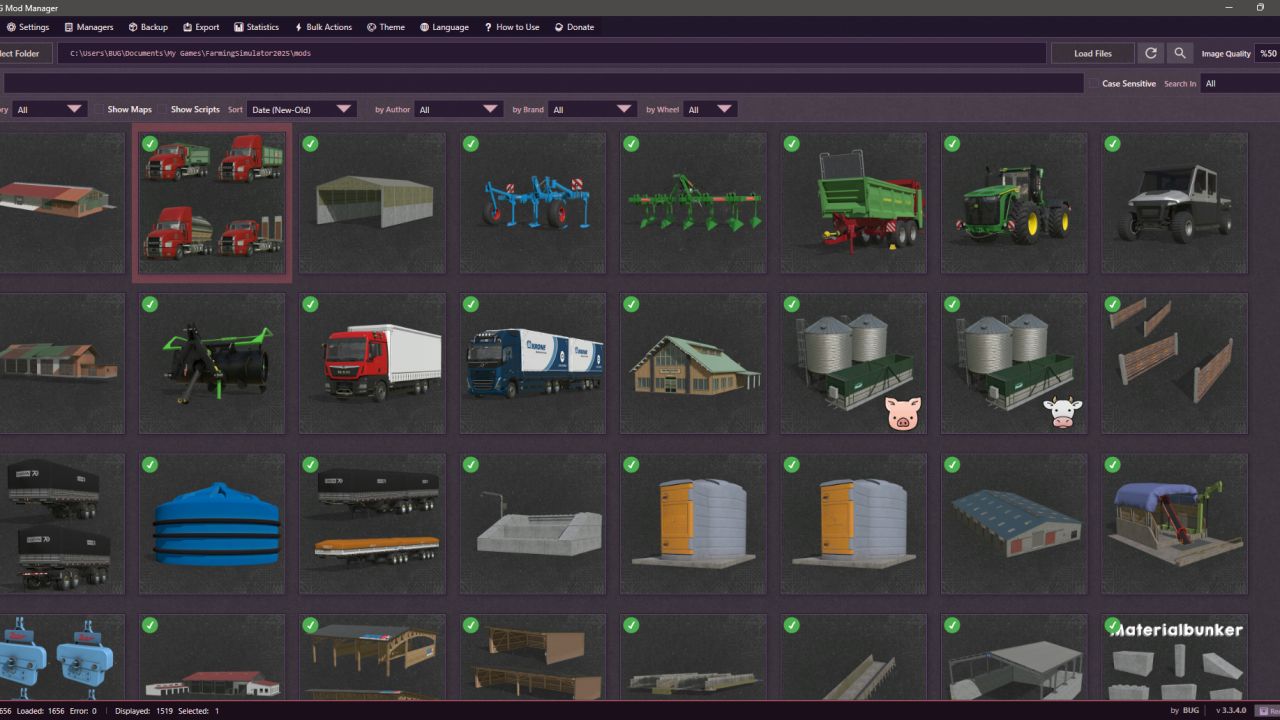Open the Backup menu
Screen dimensions: 1280x720
[148, 27]
